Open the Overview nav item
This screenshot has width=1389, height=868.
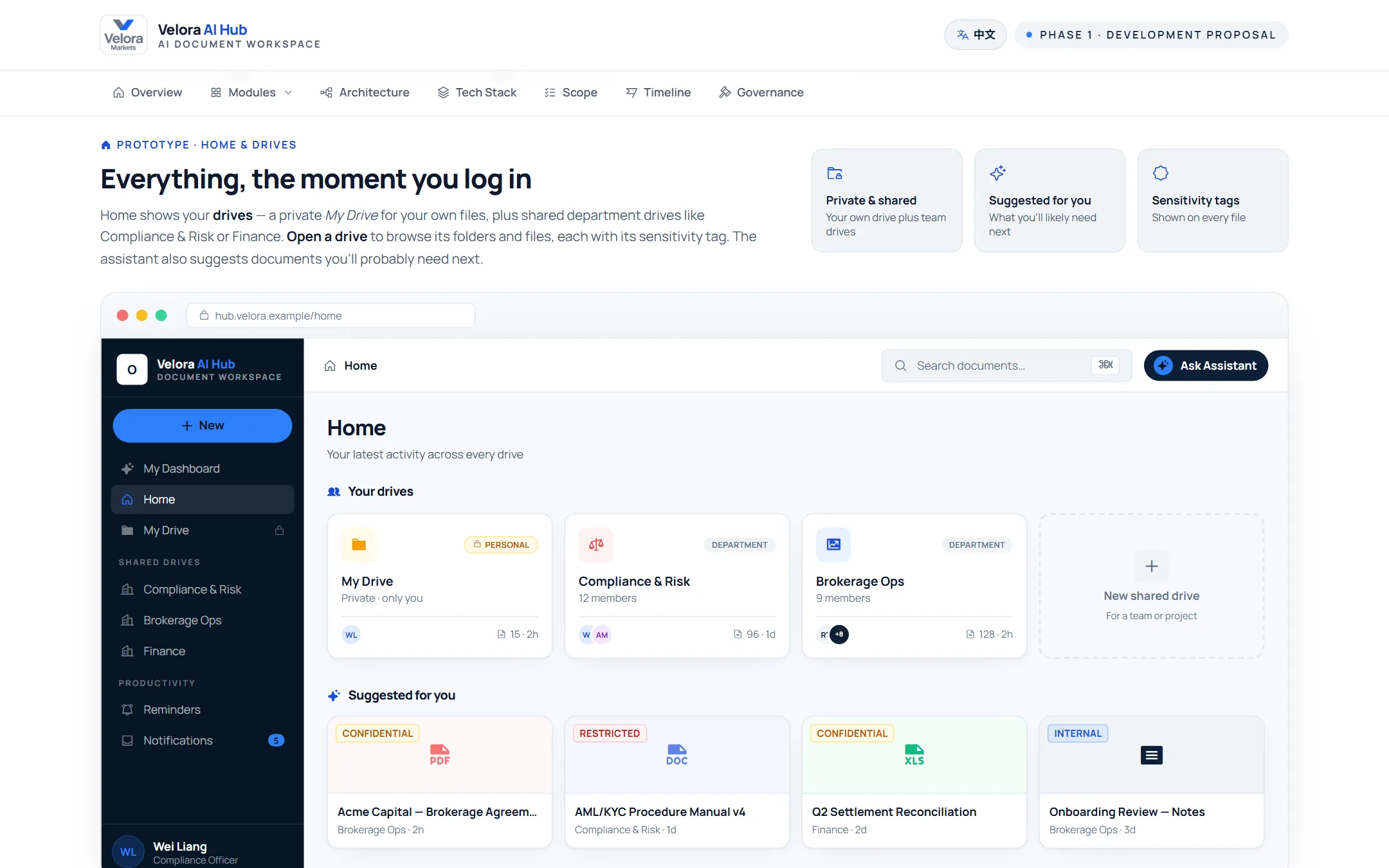[x=148, y=93]
